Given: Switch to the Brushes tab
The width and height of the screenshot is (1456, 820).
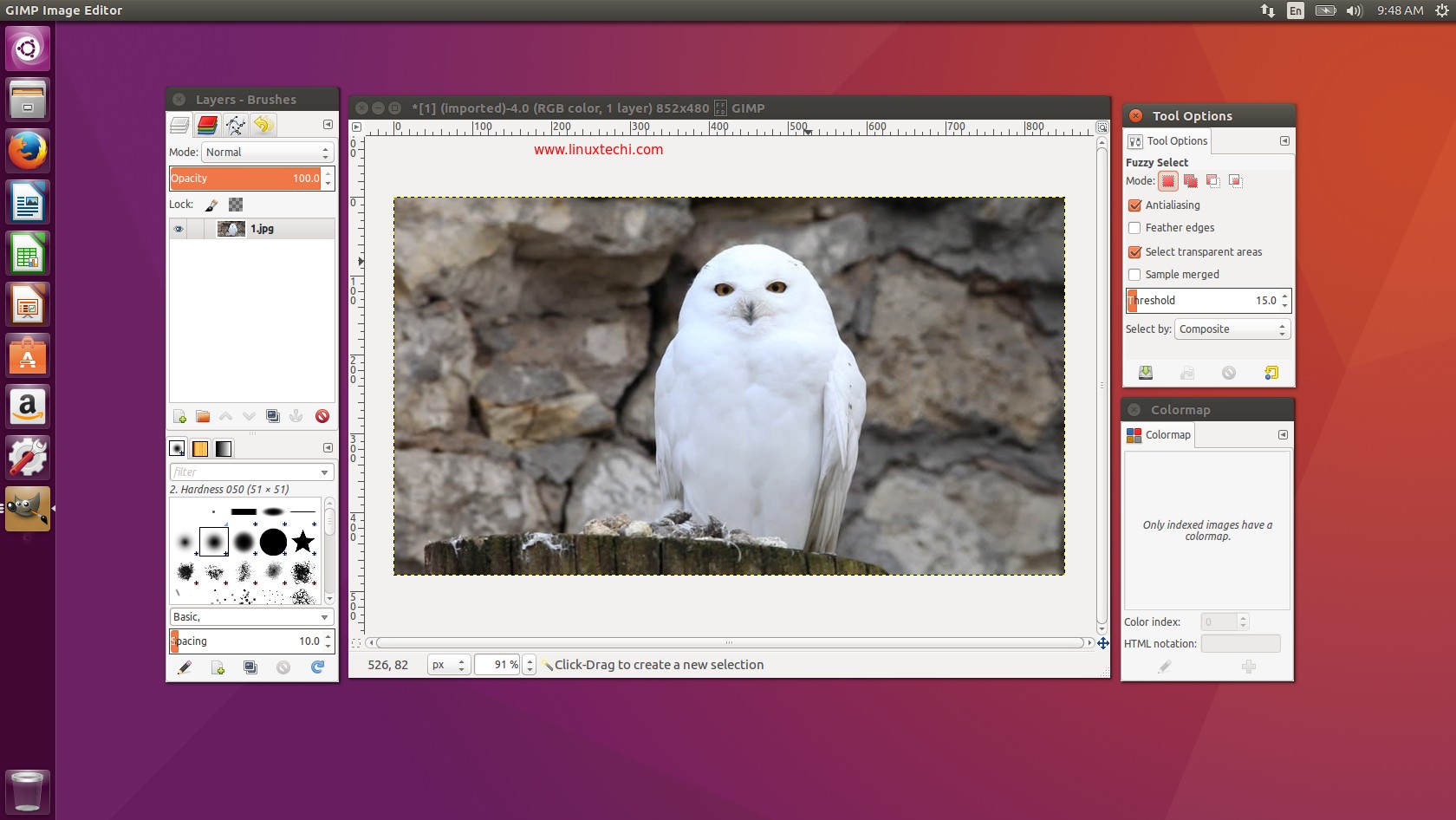Looking at the screenshot, I should (x=177, y=448).
